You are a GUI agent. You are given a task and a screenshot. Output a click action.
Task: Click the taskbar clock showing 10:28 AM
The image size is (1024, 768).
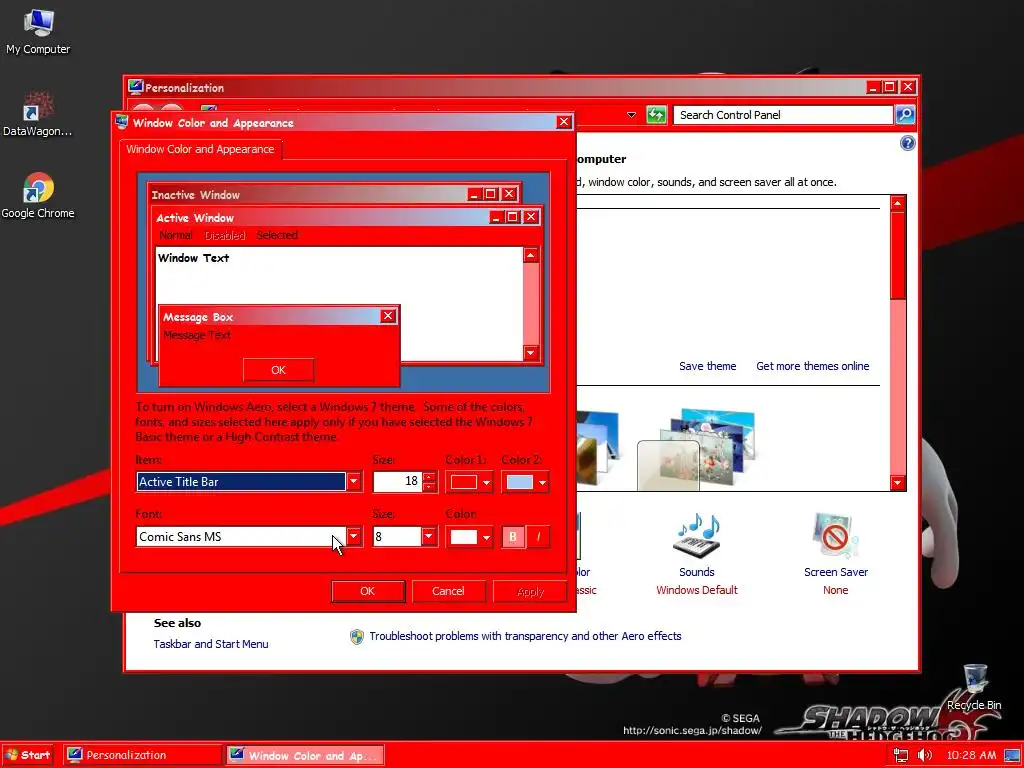click(971, 755)
